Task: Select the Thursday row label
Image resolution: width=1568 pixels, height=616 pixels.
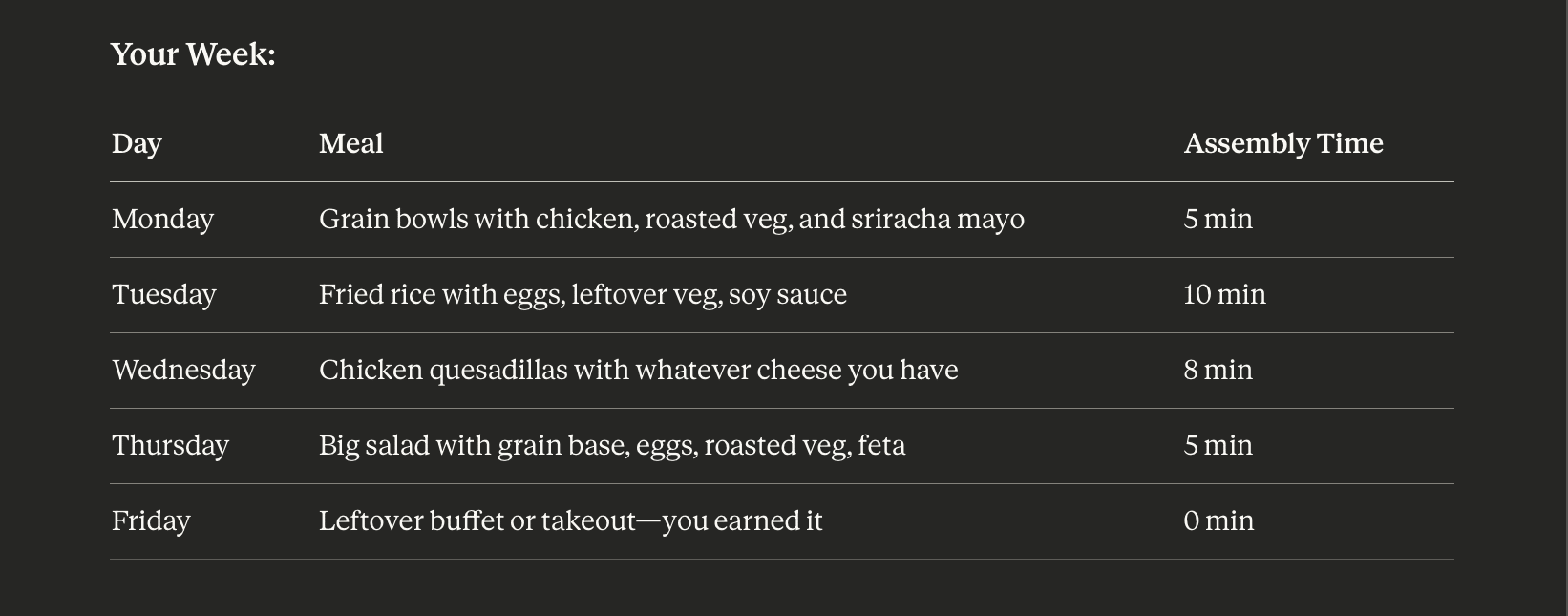Action: coord(170,445)
